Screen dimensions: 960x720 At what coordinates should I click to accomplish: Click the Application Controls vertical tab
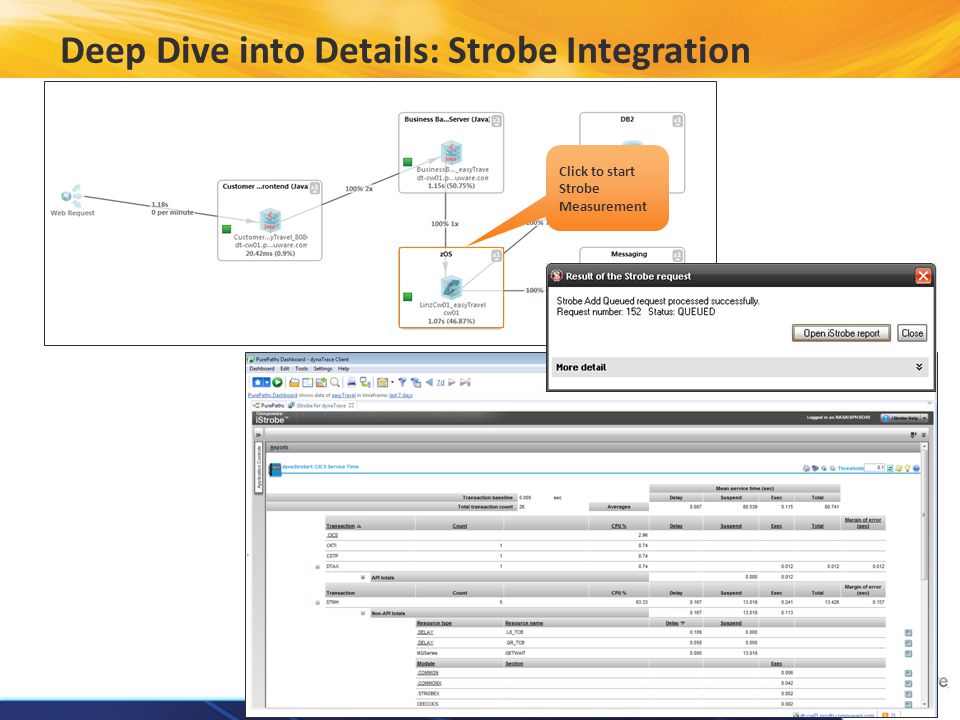point(259,467)
